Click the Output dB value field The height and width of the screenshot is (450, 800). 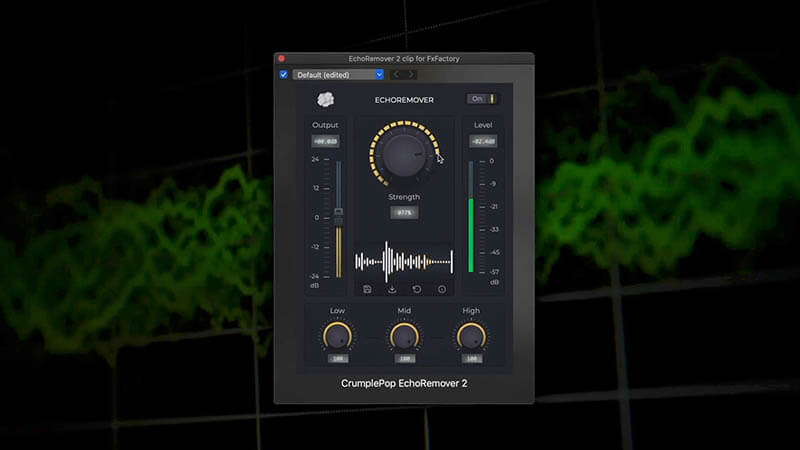tap(326, 141)
